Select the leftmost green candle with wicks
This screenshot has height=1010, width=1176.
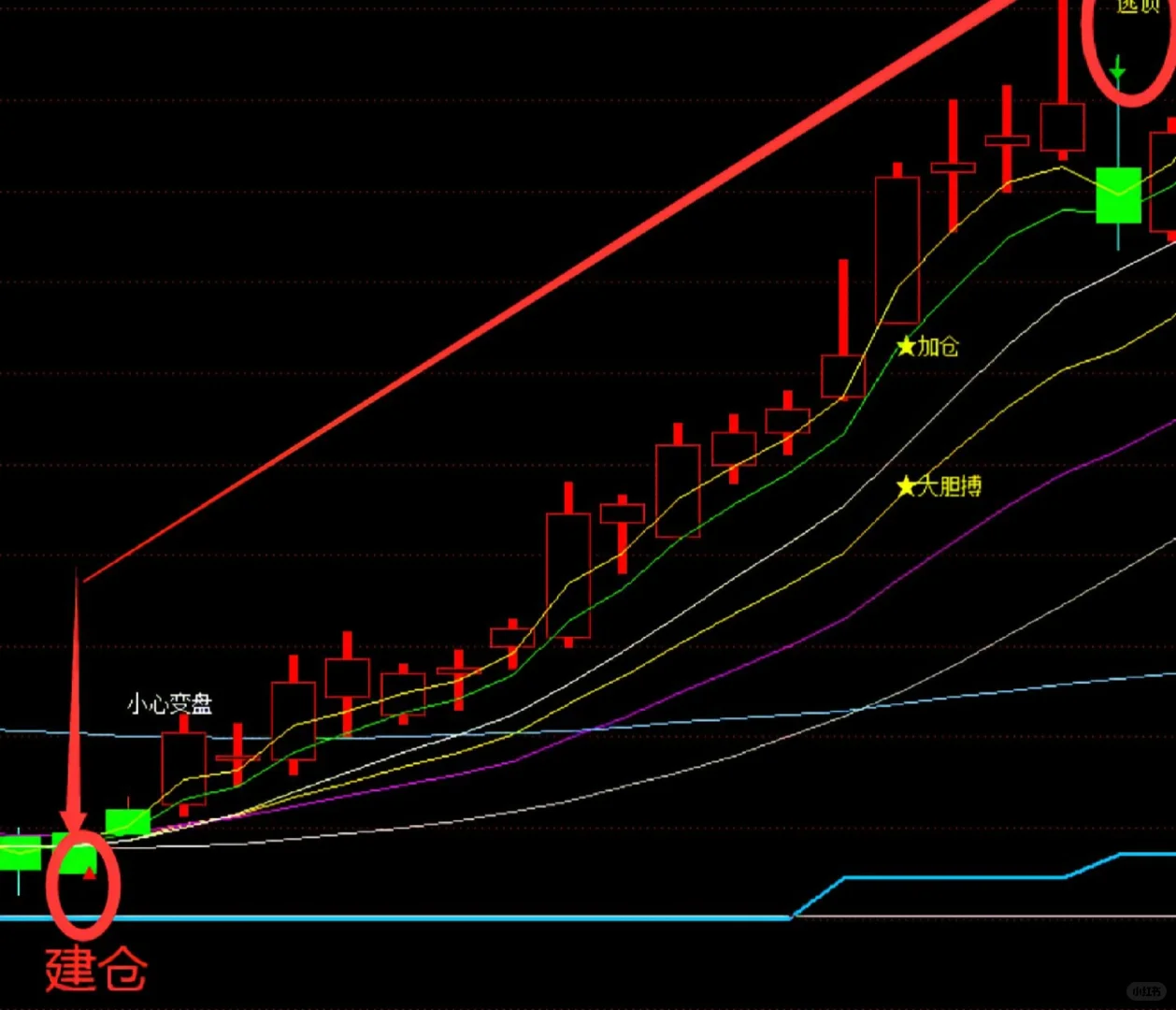[19, 855]
